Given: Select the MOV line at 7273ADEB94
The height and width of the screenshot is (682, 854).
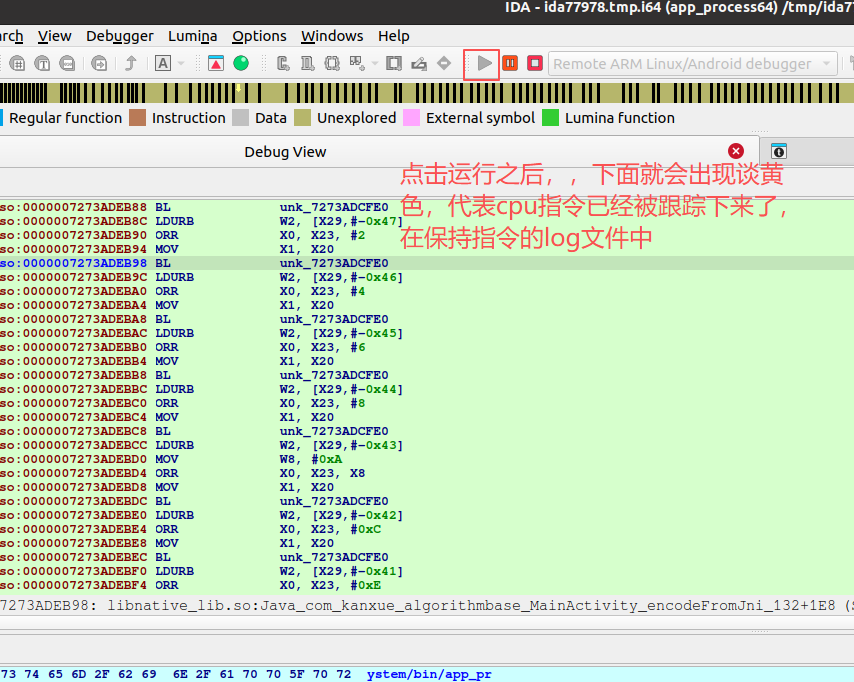Looking at the screenshot, I should click(427, 249).
